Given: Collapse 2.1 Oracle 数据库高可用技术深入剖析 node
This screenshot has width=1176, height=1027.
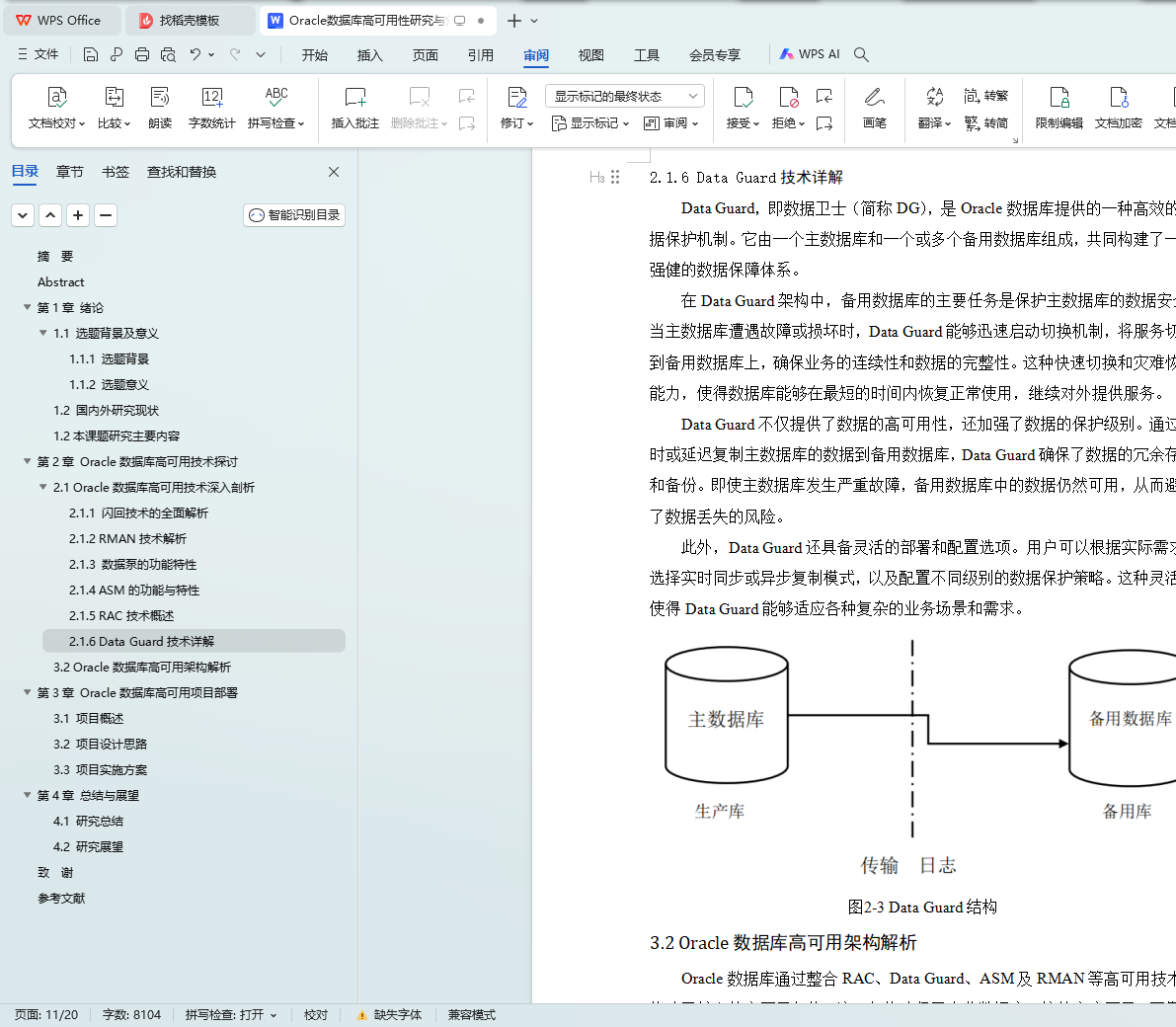Looking at the screenshot, I should point(42,487).
